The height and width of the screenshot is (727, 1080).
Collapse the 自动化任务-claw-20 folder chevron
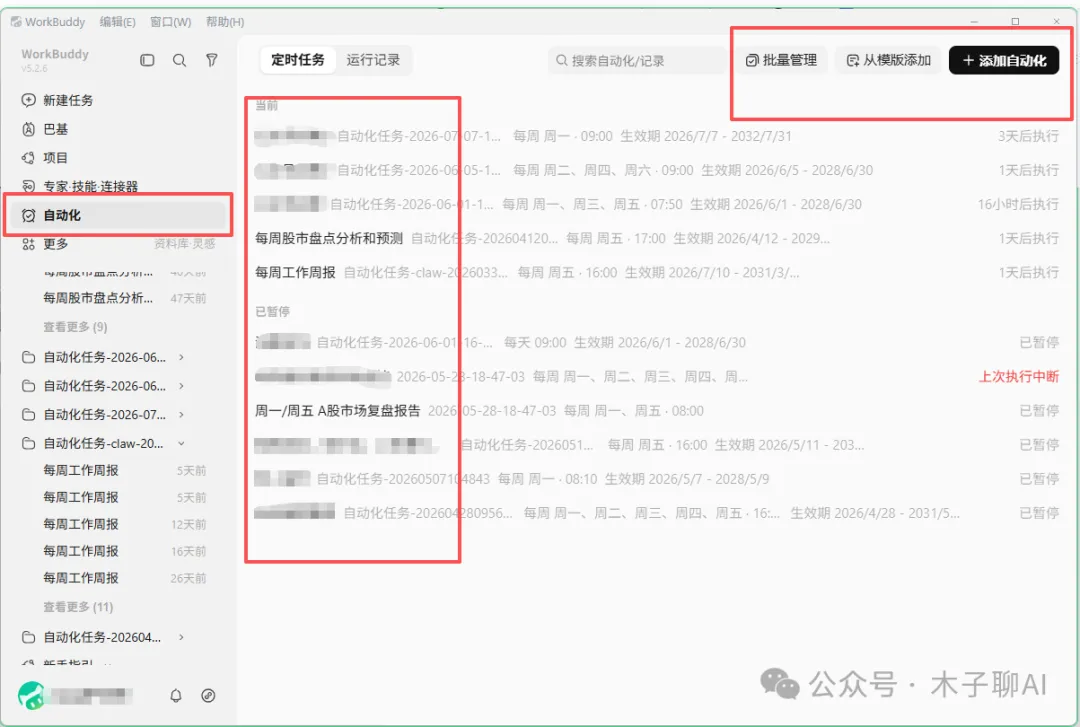181,443
